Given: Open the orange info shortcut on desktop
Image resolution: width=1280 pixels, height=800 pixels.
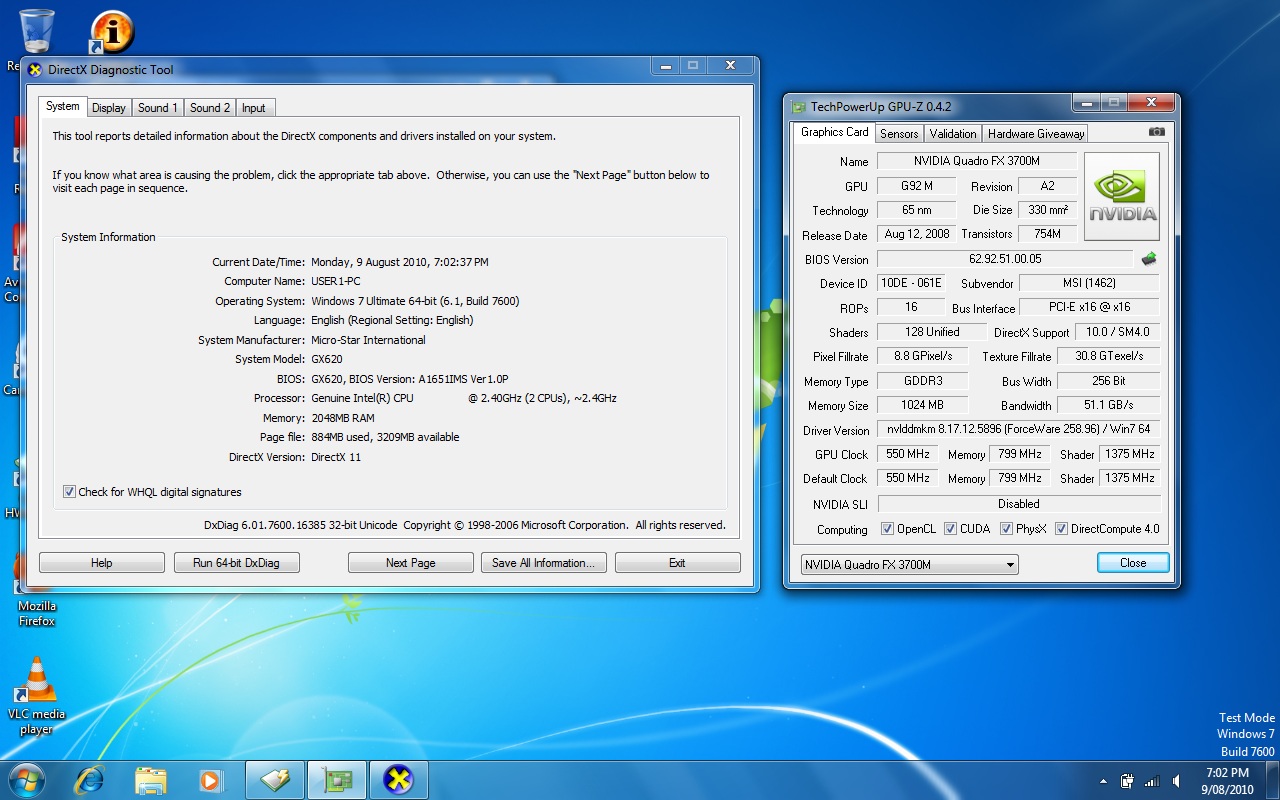Looking at the screenshot, I should (111, 32).
